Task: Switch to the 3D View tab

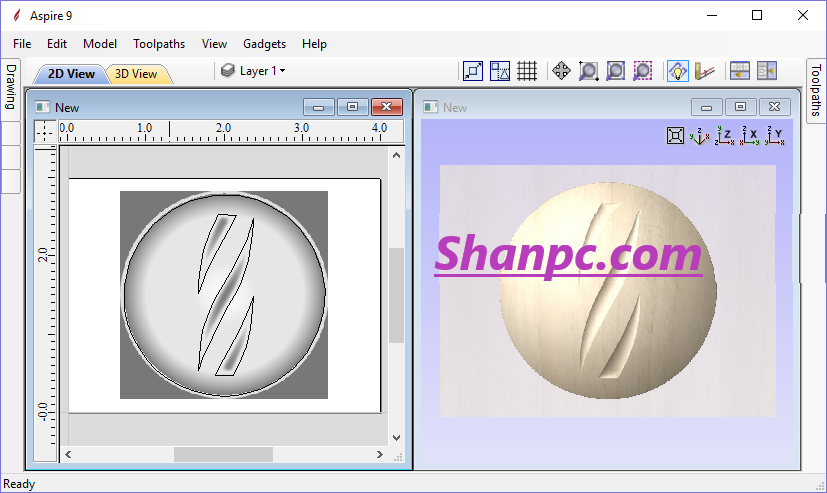Action: [136, 74]
